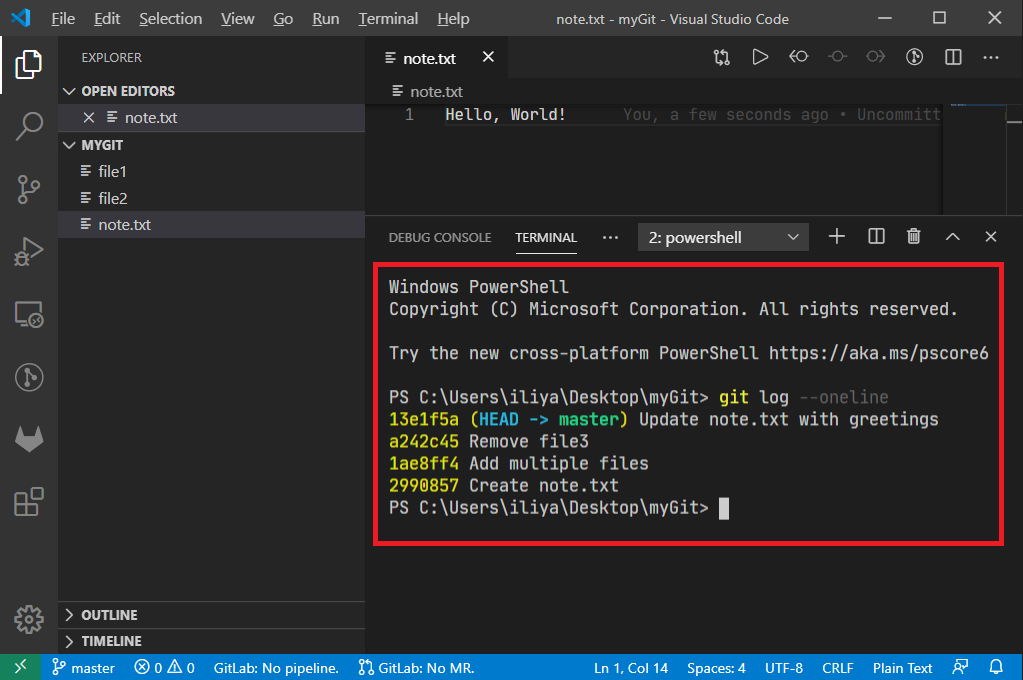Change language mode 'Plain Text'

pyautogui.click(x=902, y=668)
